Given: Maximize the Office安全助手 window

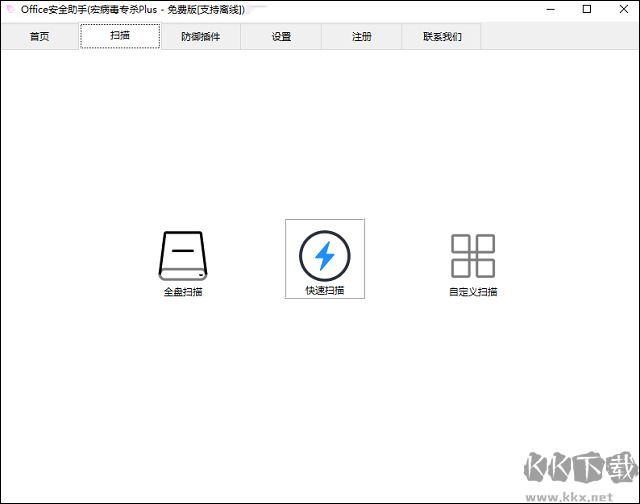Looking at the screenshot, I should click(x=587, y=9).
